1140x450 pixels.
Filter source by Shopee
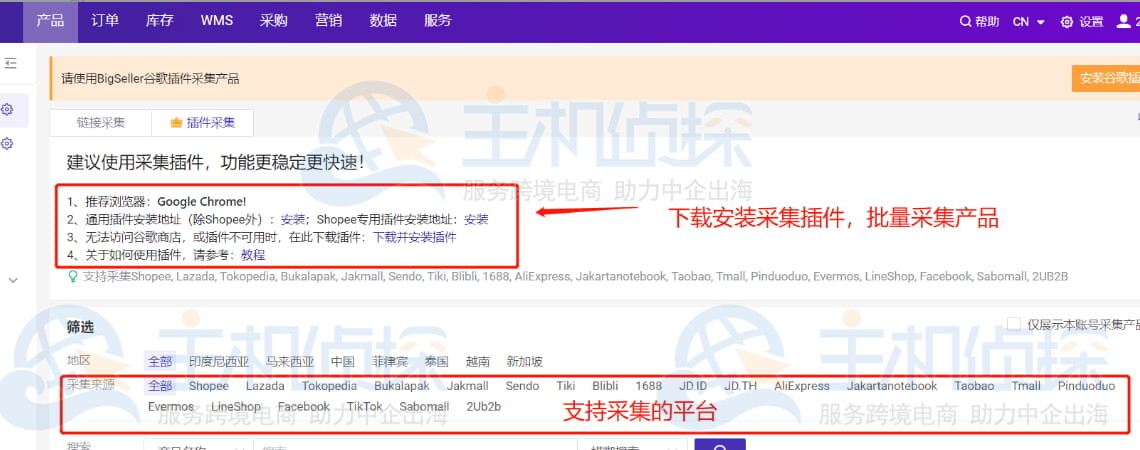pyautogui.click(x=209, y=386)
